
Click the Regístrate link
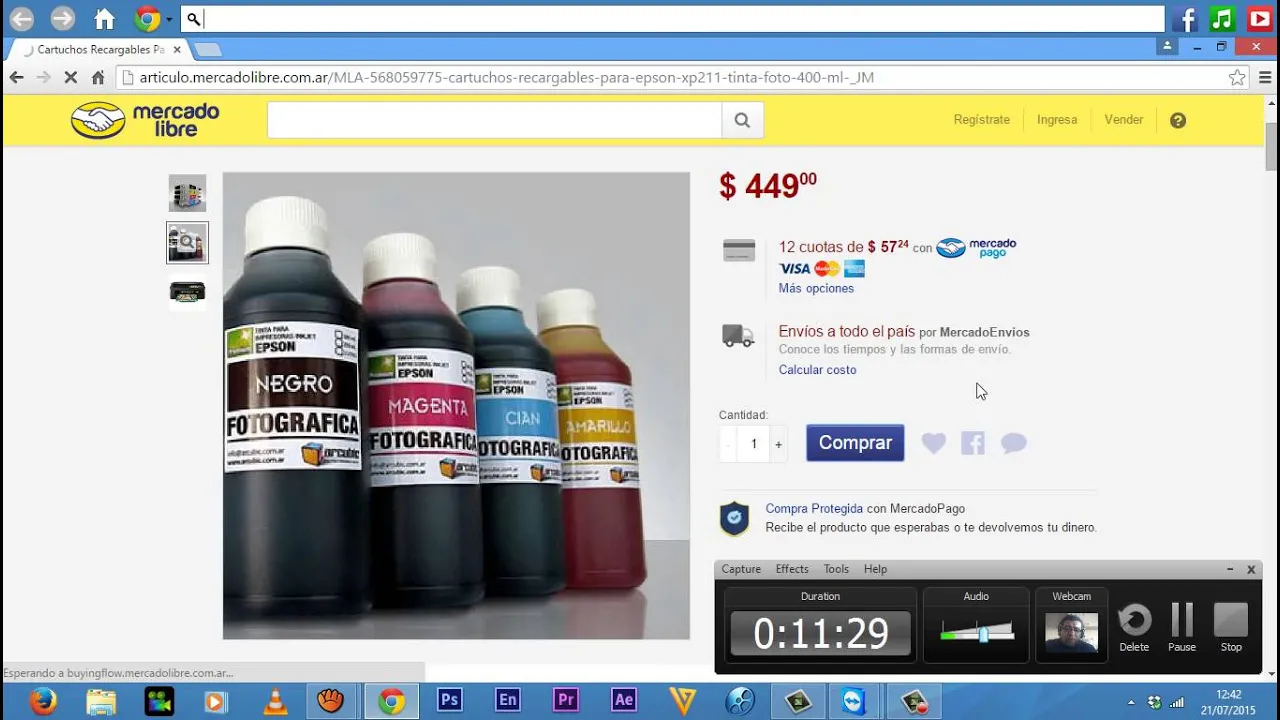click(x=981, y=120)
